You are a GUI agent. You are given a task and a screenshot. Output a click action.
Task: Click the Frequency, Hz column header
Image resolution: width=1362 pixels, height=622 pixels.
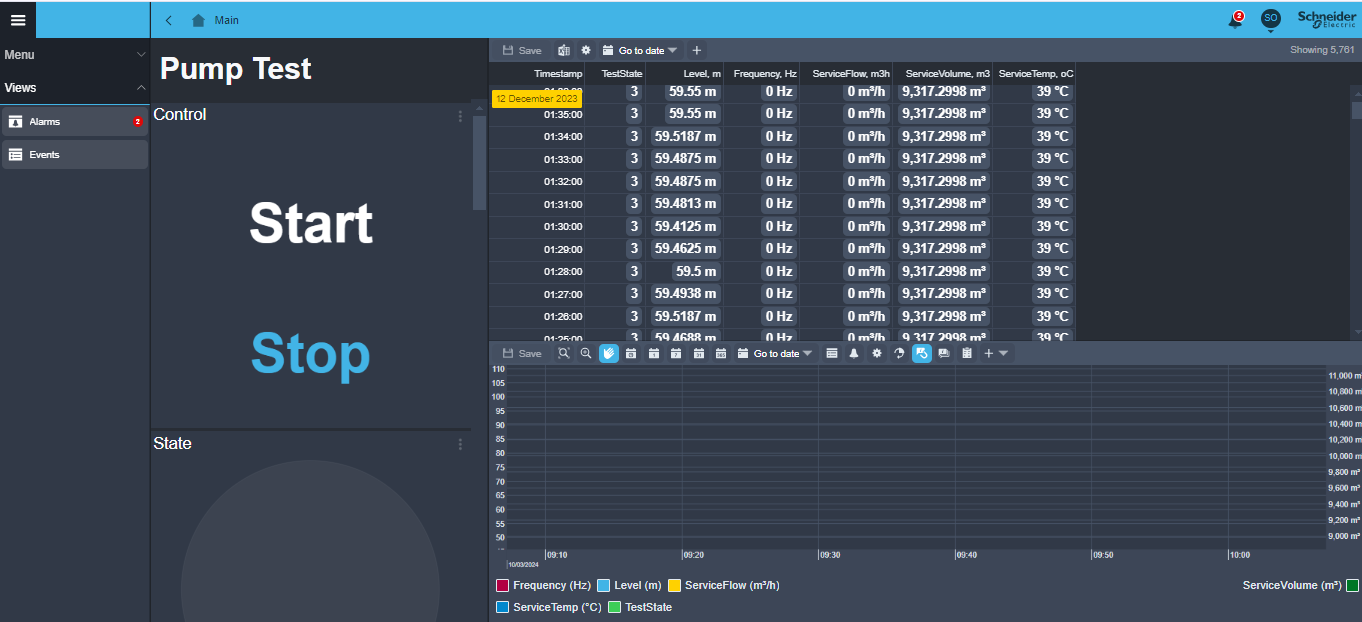(x=763, y=74)
